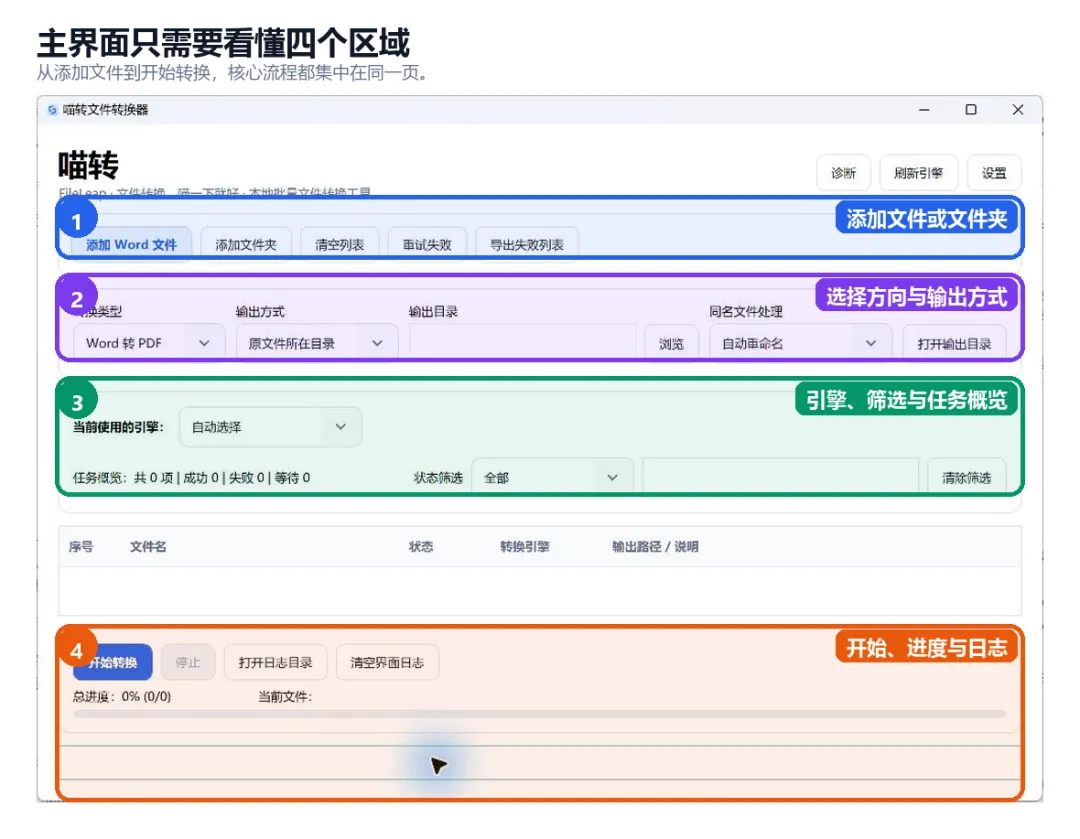Open the Word 转 PDF conversion type dropdown
Screen dimensions: 1080x839
click(149, 343)
